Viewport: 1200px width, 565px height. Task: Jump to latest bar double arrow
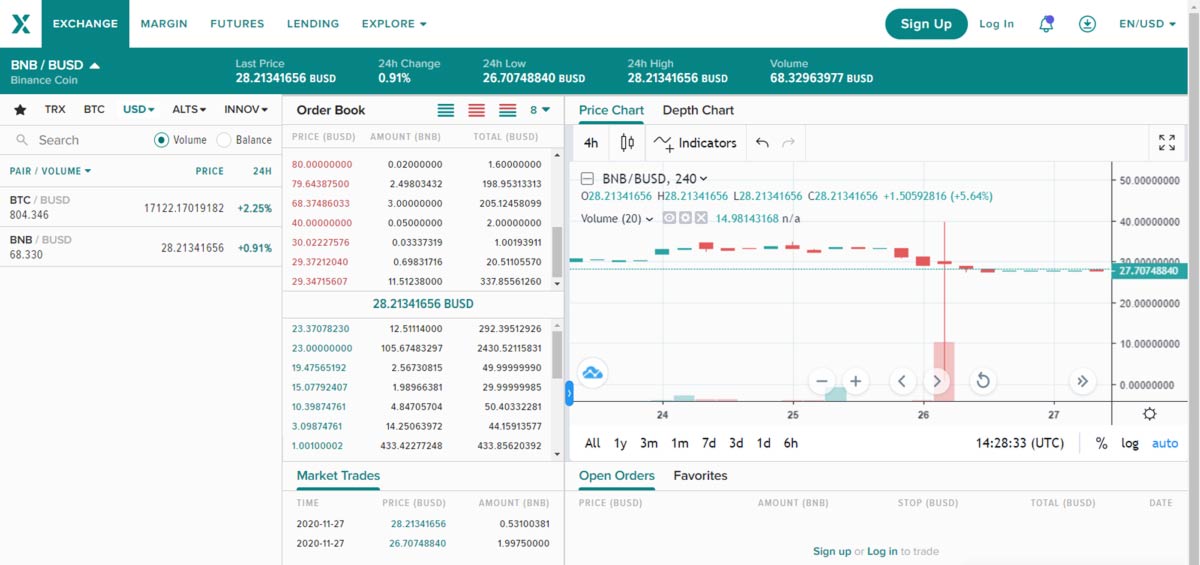[x=1082, y=381]
